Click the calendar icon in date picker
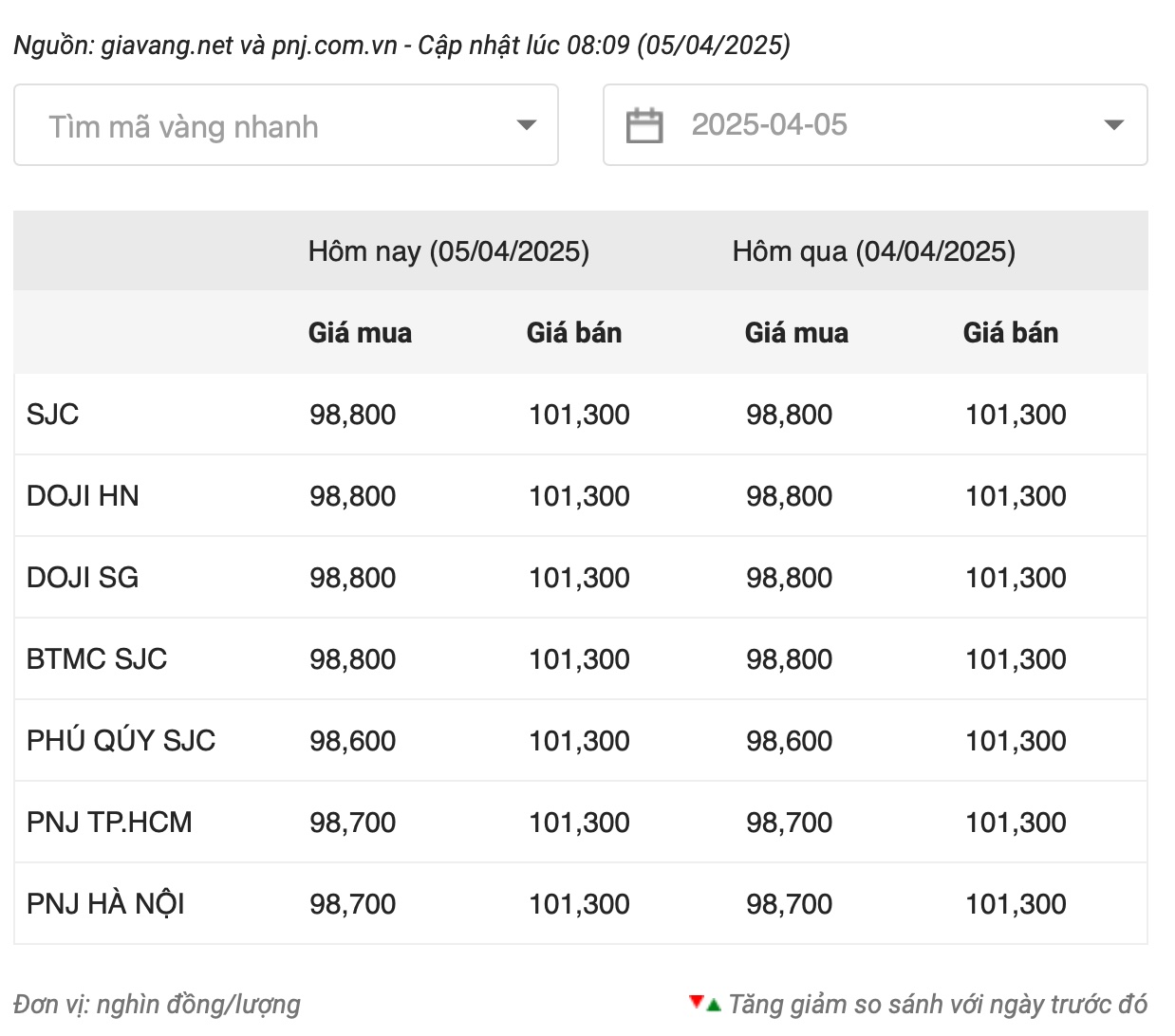Viewport: 1175px width, 1036px height. 644,125
